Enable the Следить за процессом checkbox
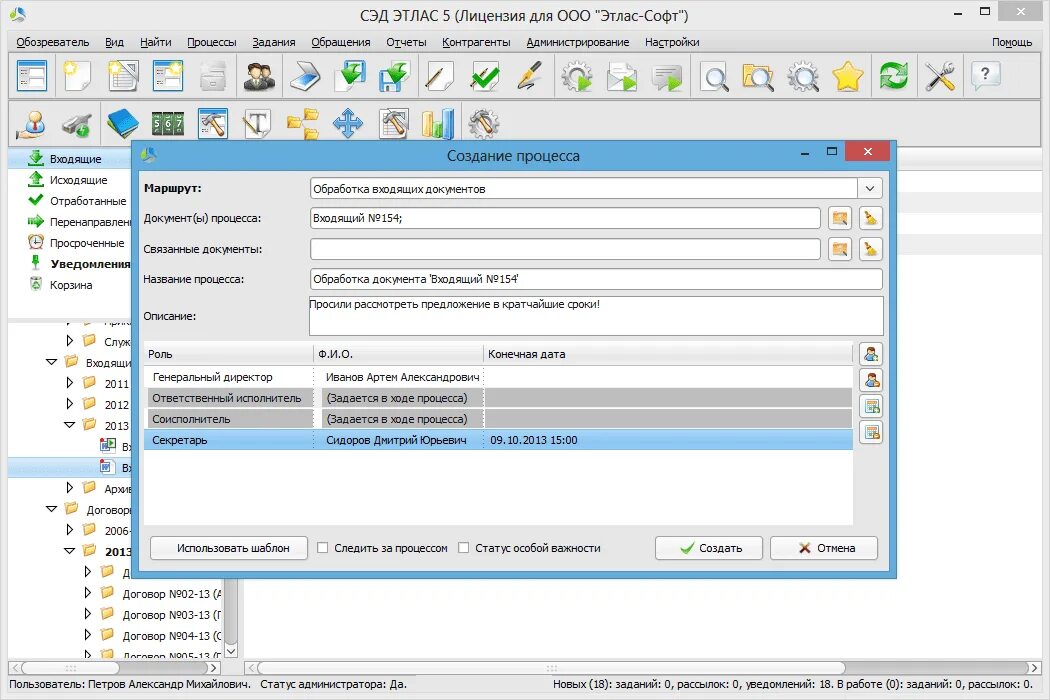The width and height of the screenshot is (1050, 700). [323, 548]
